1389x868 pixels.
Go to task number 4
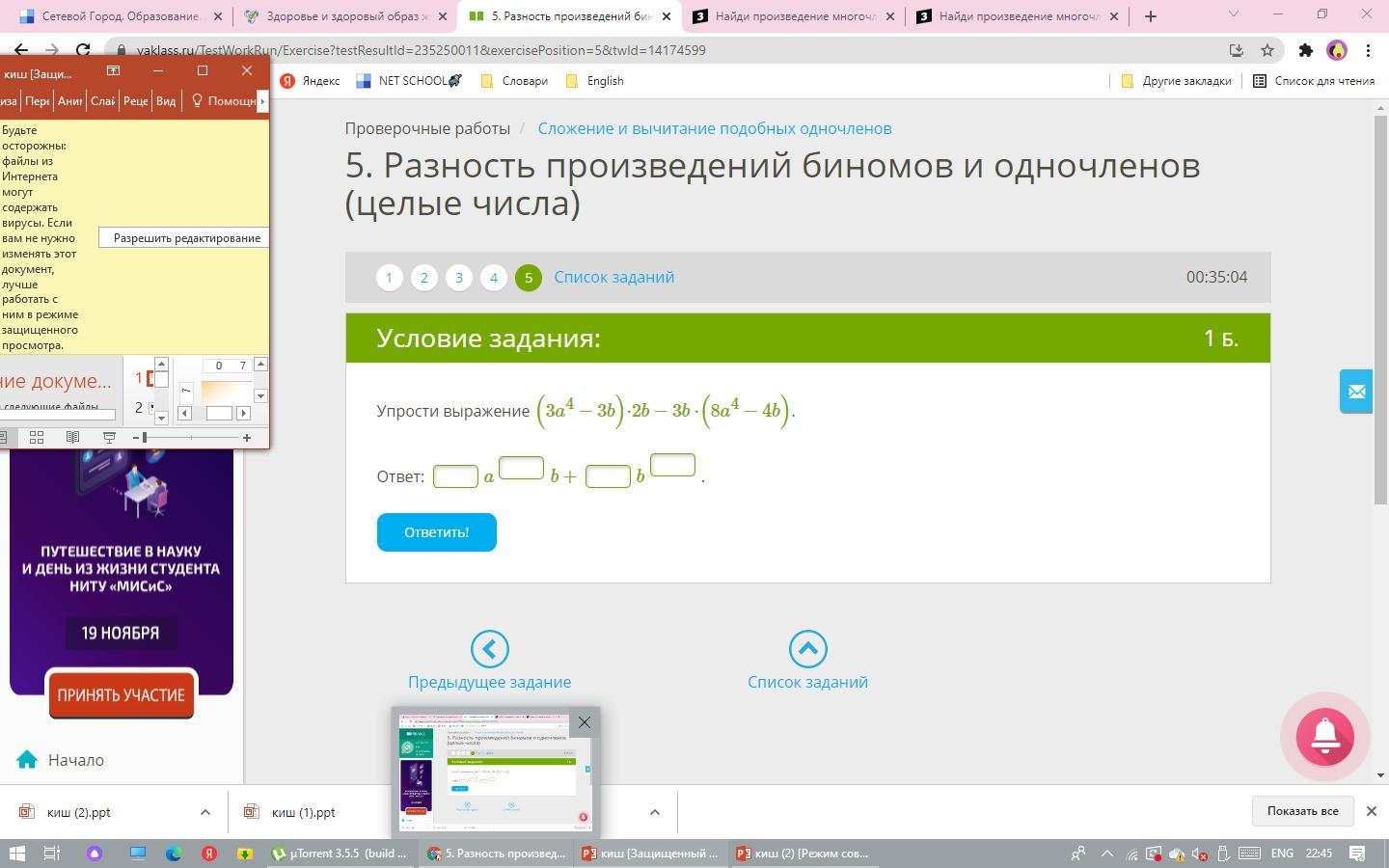pos(494,278)
